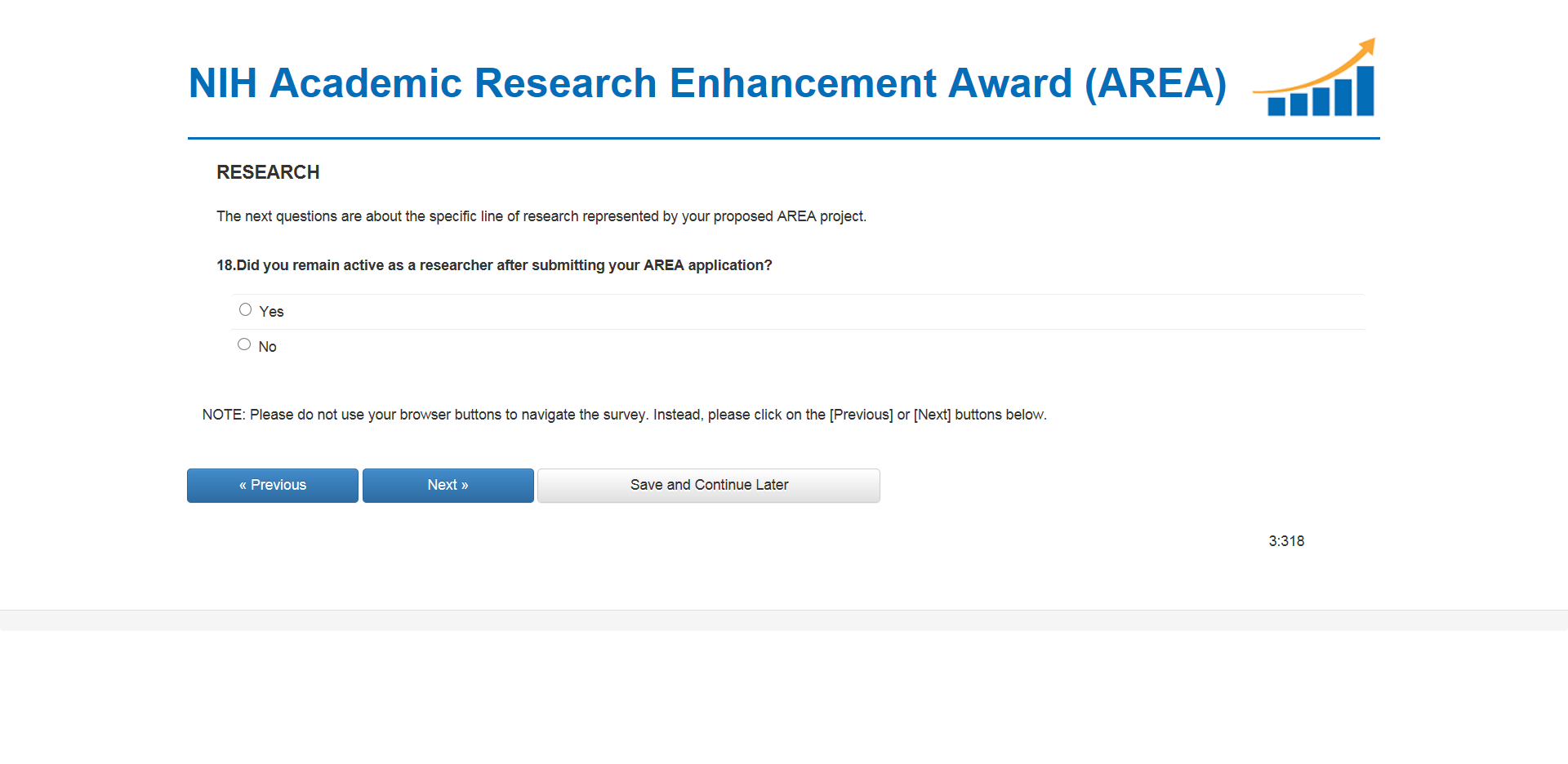The width and height of the screenshot is (1568, 764).
Task: Click the RESEARCH section heading
Action: click(x=268, y=172)
